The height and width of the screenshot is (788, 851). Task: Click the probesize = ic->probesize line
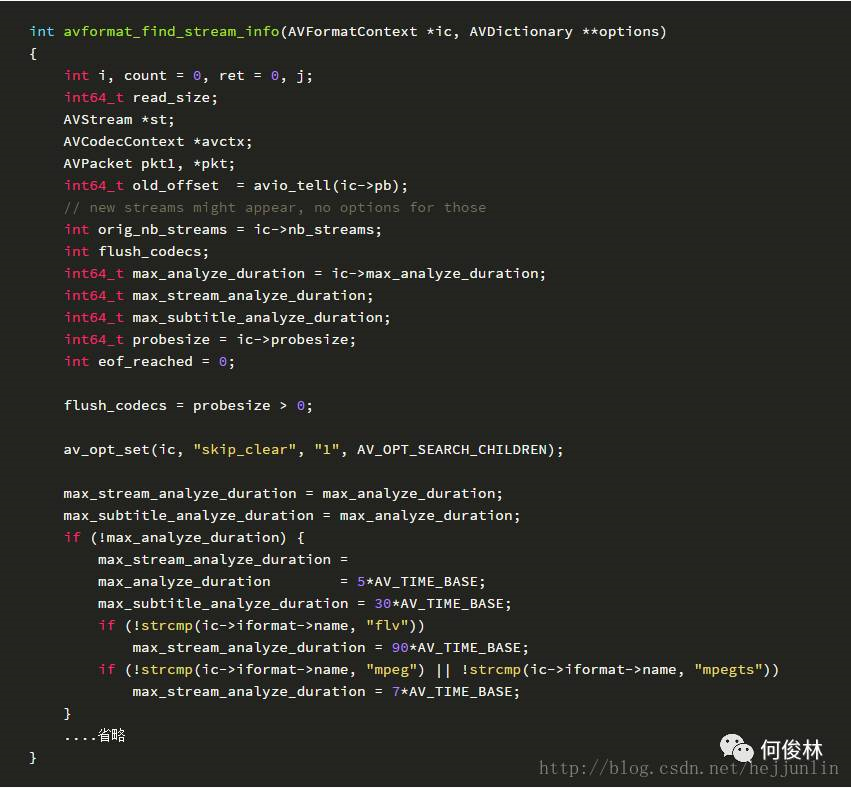pos(210,339)
